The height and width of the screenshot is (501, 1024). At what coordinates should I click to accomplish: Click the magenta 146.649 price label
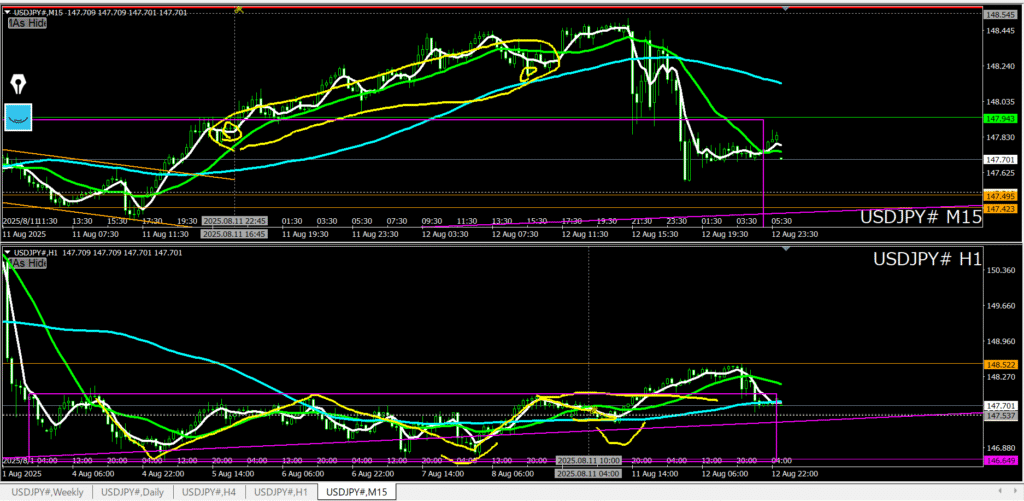click(x=1000, y=461)
